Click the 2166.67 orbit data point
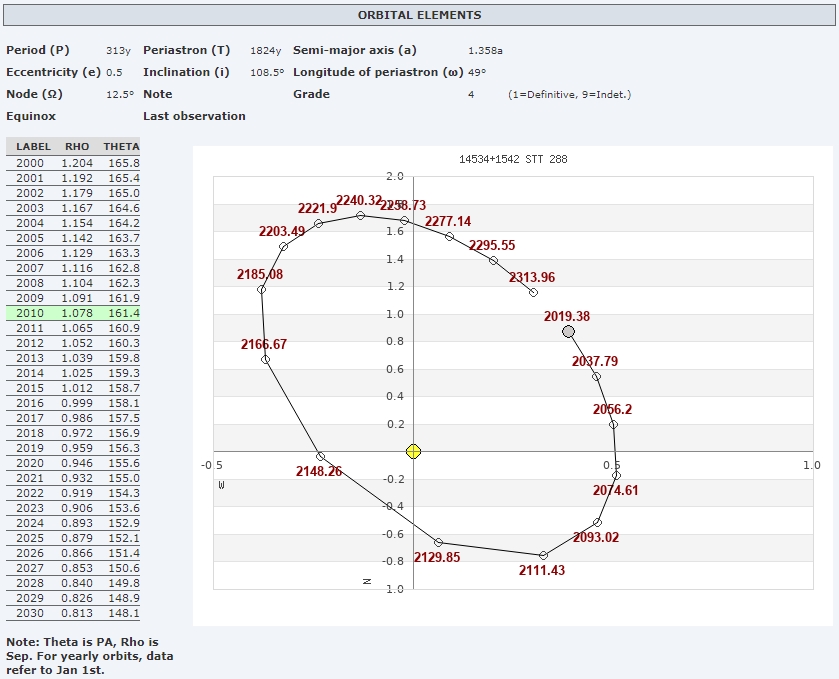Viewport: 839px width, 679px height. (x=265, y=359)
